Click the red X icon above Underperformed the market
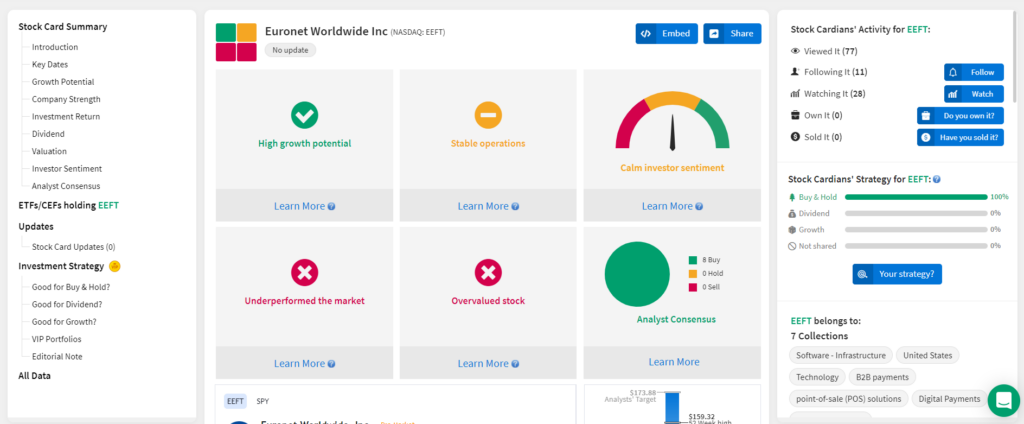 pos(304,272)
